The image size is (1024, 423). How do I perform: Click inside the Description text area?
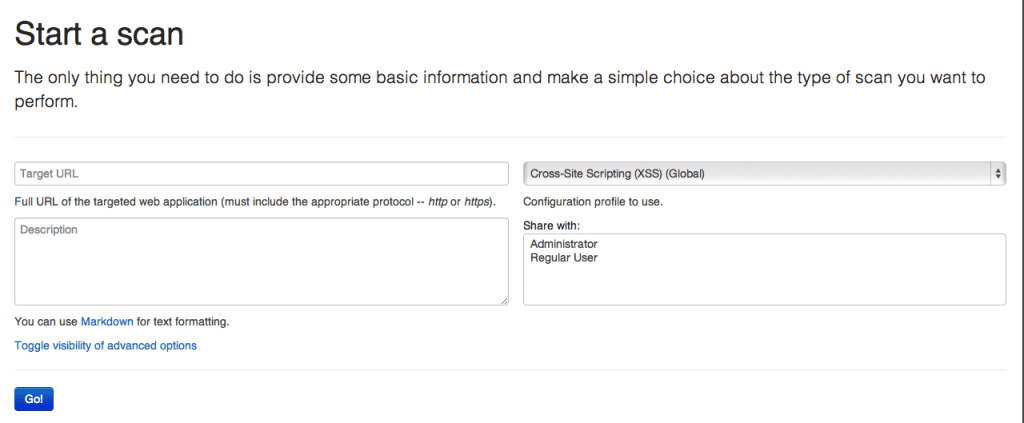(x=261, y=261)
